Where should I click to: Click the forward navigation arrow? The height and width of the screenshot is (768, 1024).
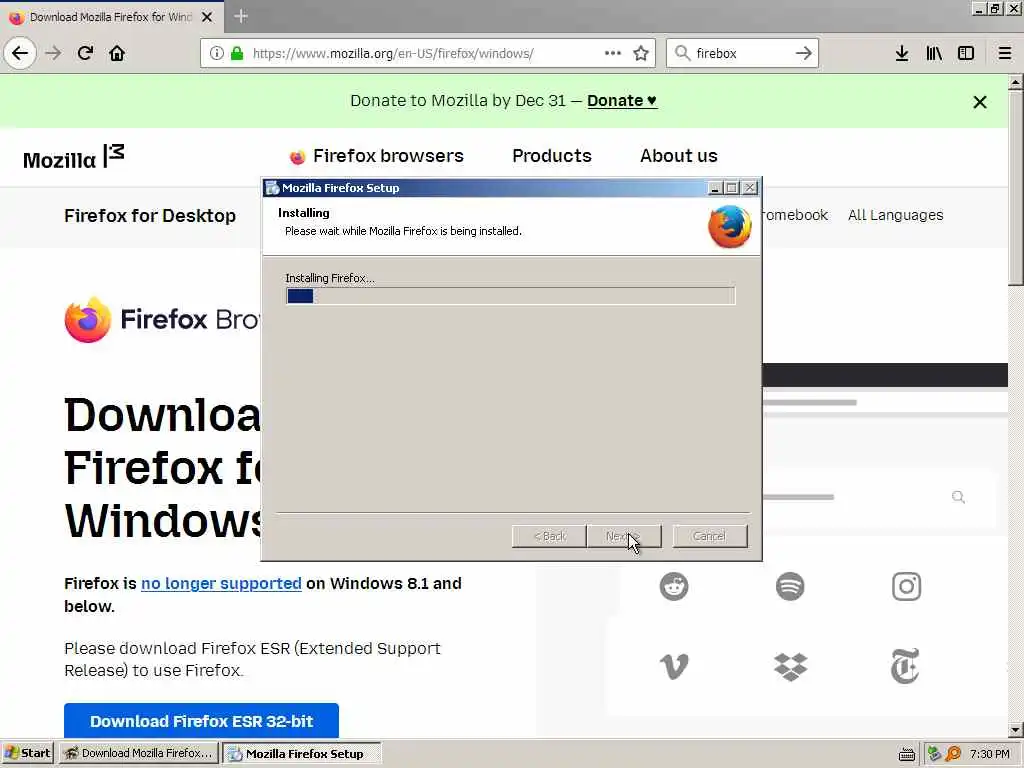[53, 53]
